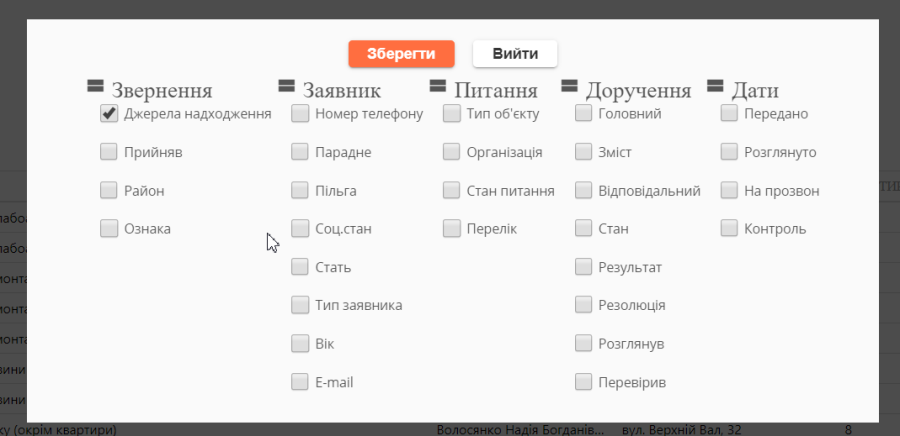Click the hamburger icon beside Заявник
900x436 pixels.
(x=287, y=87)
